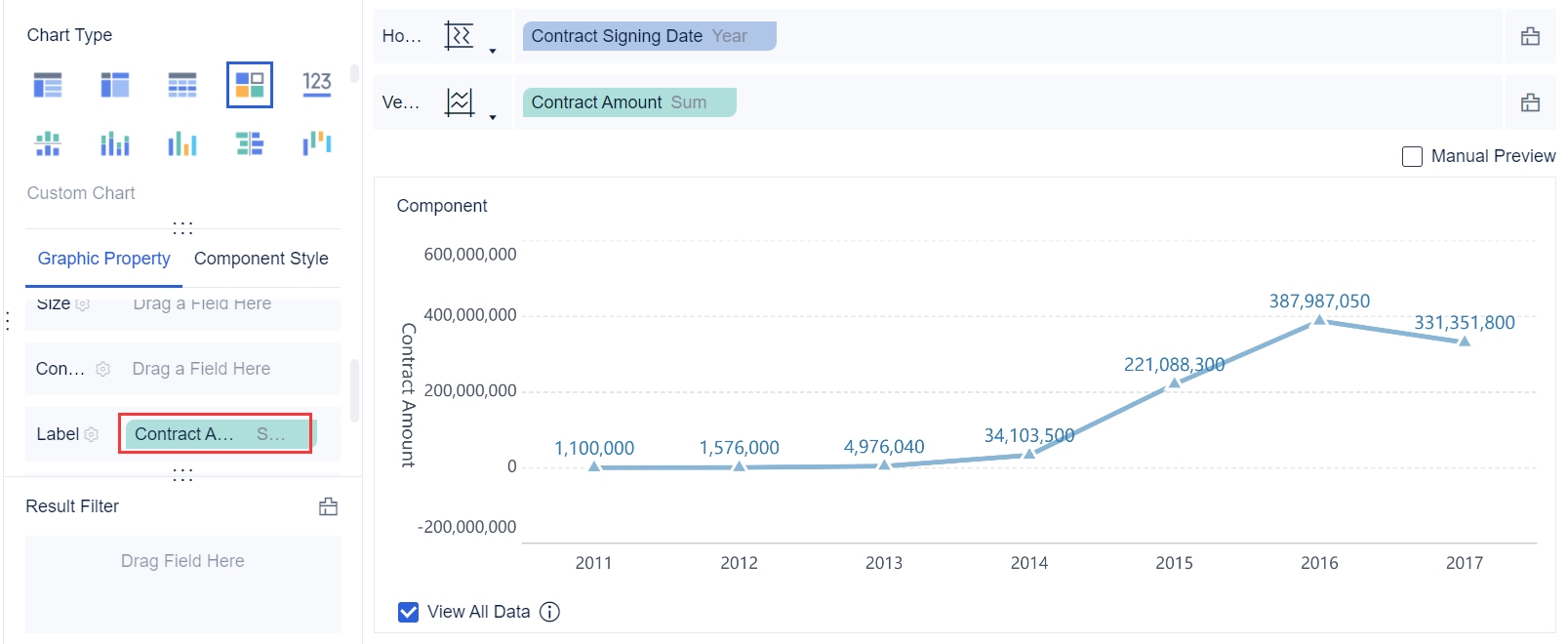
Task: Enable the Manual Preview checkbox
Action: click(x=1412, y=156)
